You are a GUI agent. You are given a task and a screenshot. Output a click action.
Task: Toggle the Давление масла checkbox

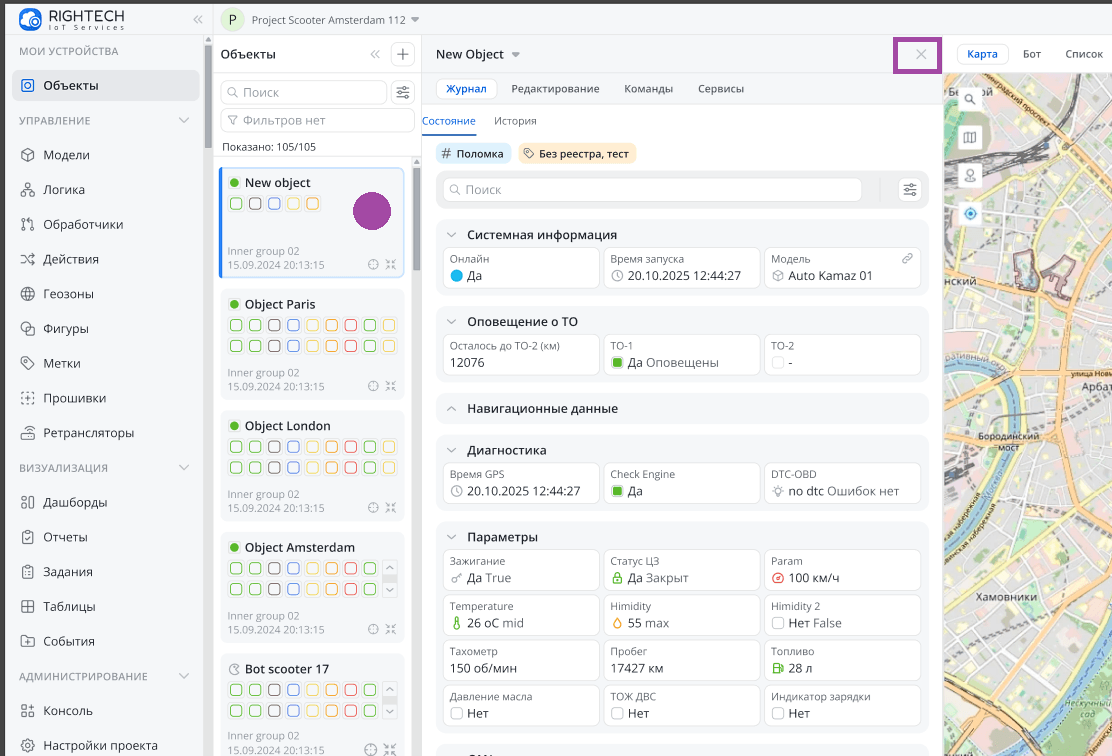[456, 714]
